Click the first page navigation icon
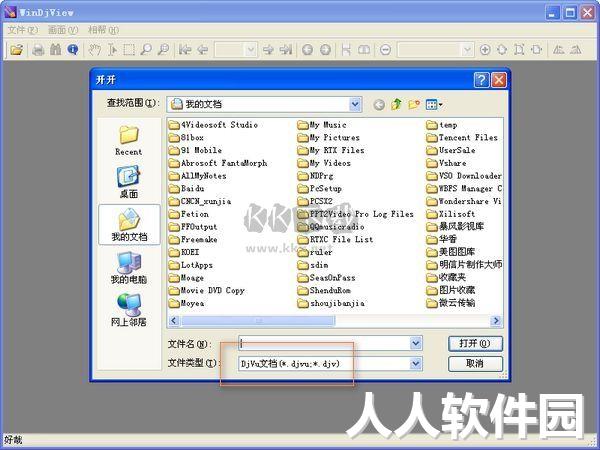 (x=185, y=50)
